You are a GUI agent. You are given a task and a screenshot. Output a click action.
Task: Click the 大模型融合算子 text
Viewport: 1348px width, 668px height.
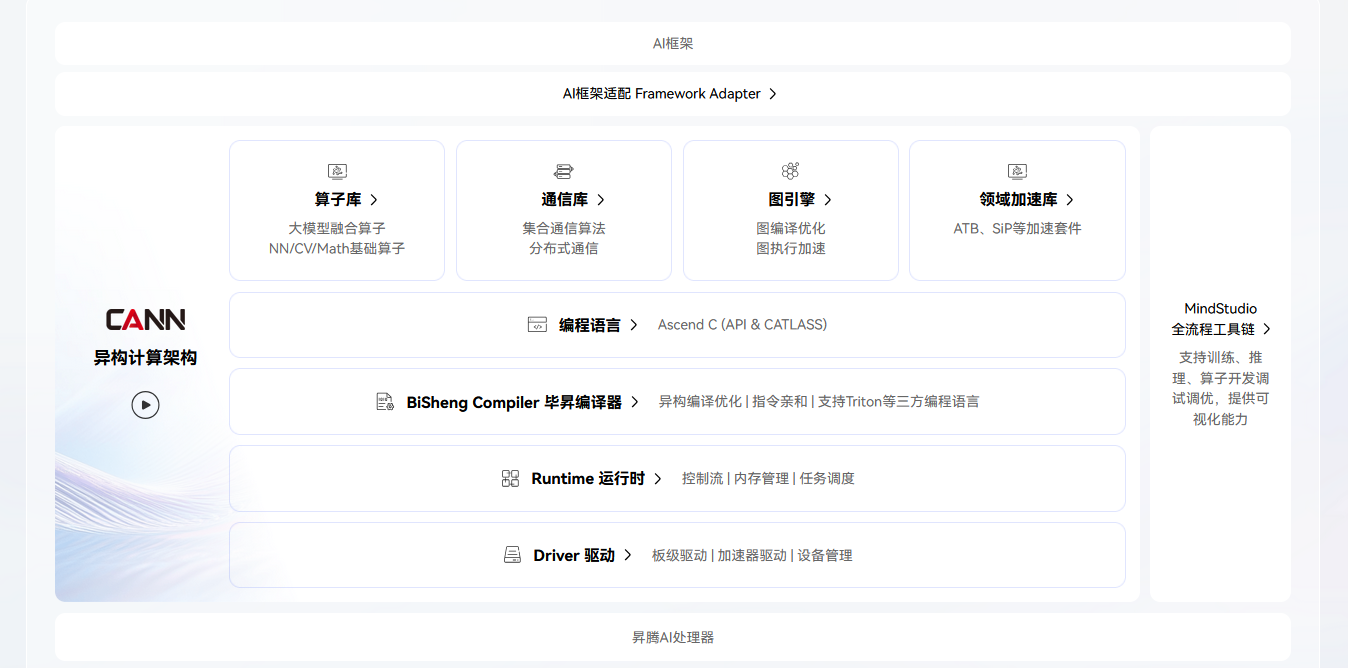[337, 228]
